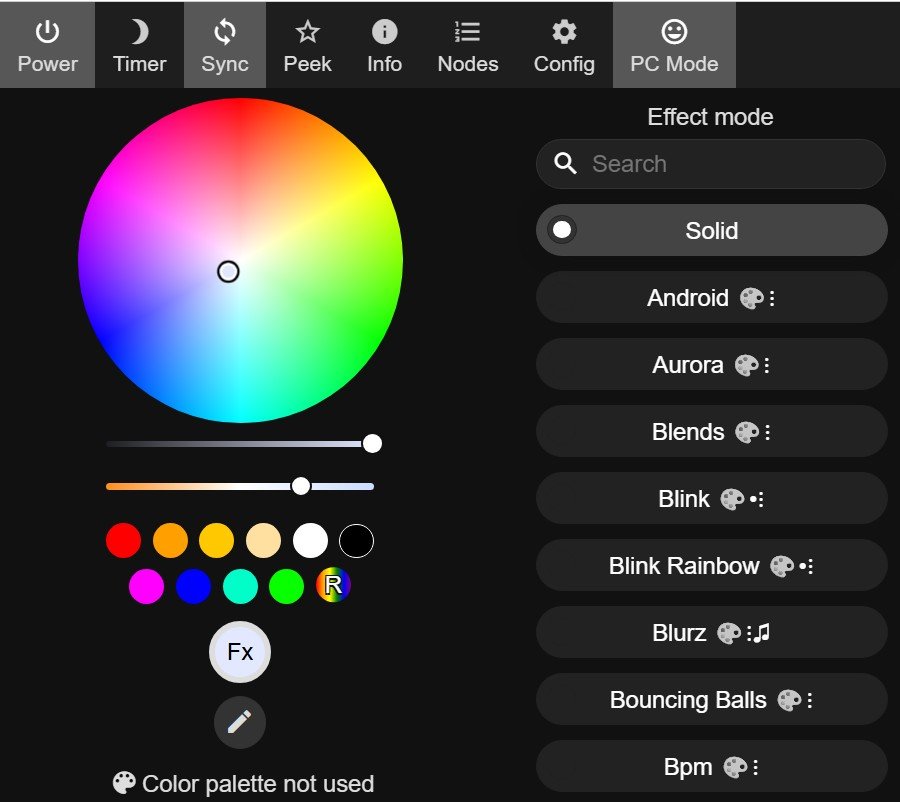Expand Aurora effect options dots
900x802 pixels.
point(767,366)
